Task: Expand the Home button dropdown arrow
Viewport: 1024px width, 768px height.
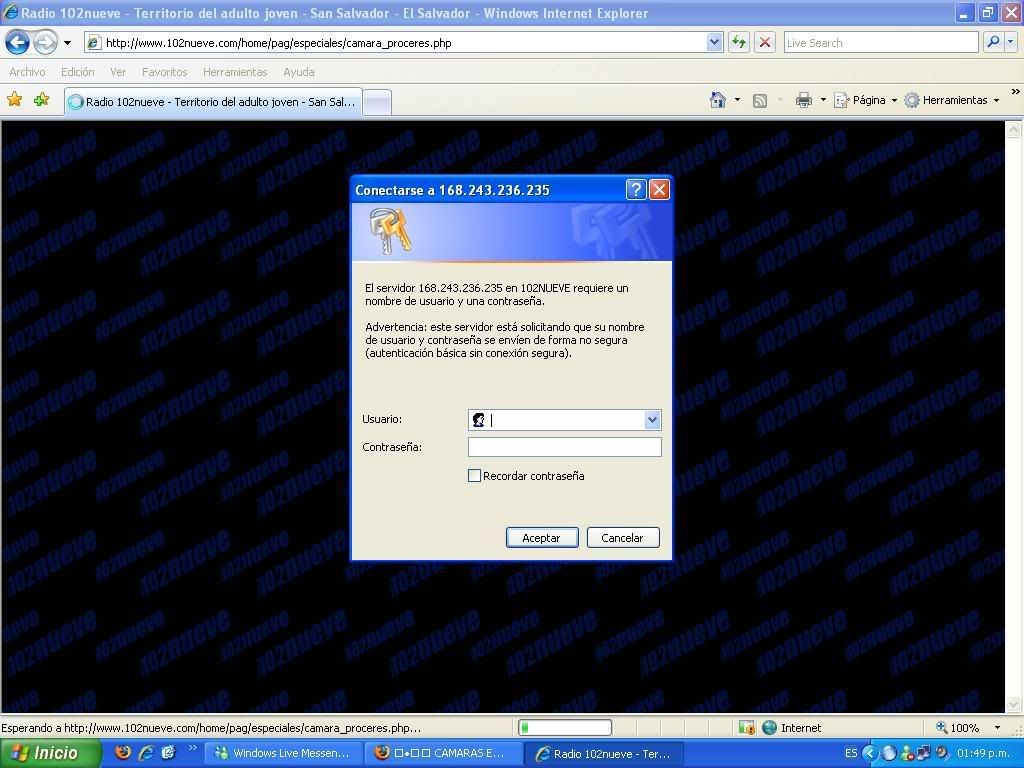Action: (737, 100)
